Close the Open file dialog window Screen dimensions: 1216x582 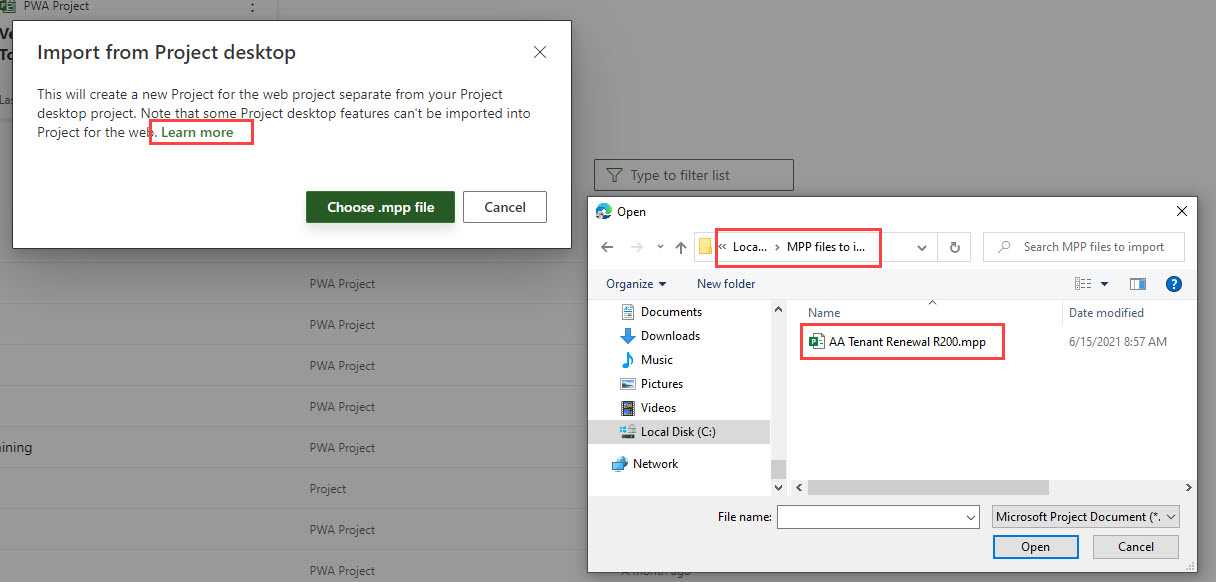[1182, 212]
